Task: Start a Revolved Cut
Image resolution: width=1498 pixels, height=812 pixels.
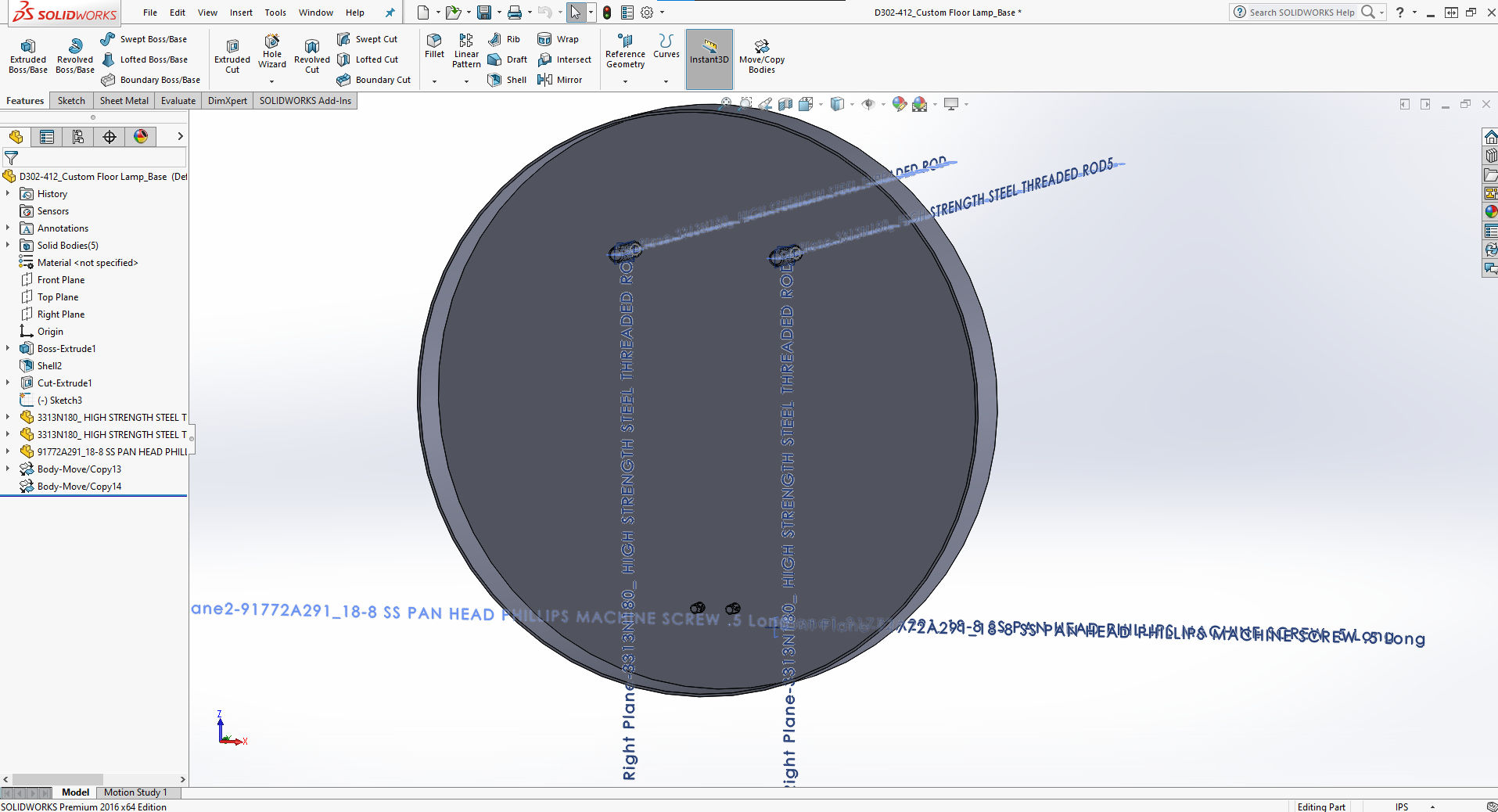Action: (312, 56)
